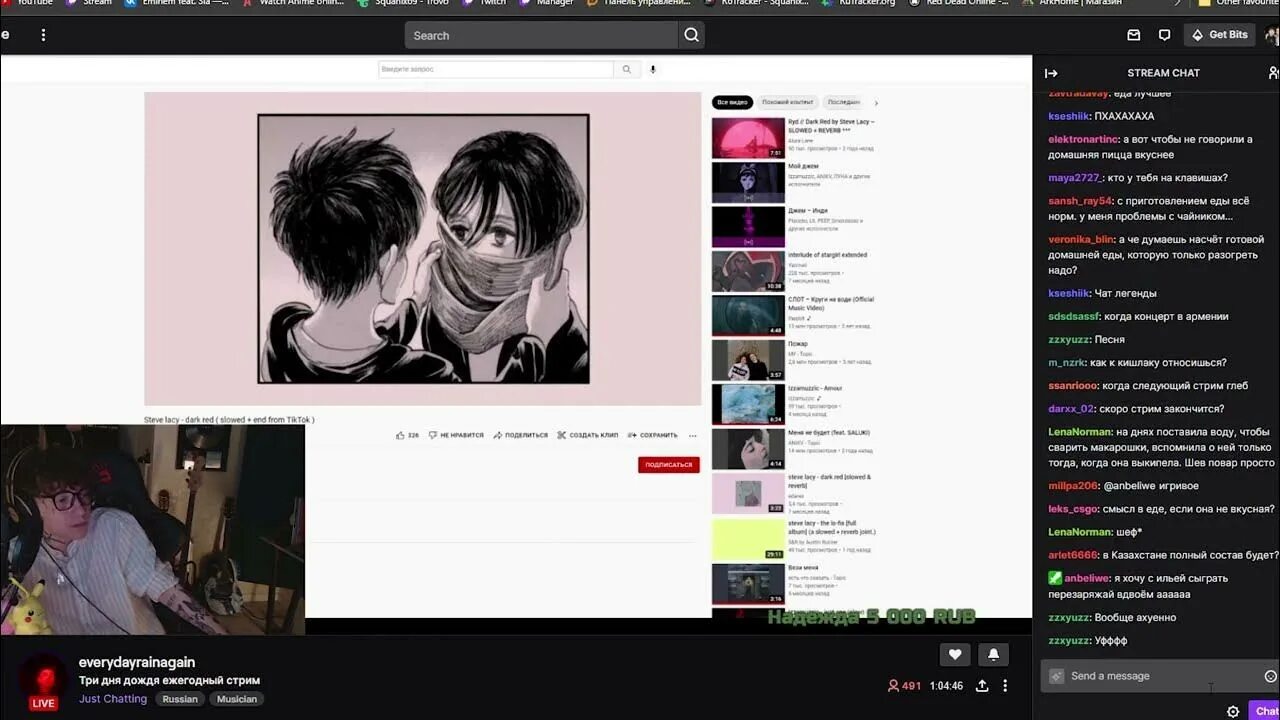Focus the Twitch Search field
This screenshot has width=1280, height=720.
[541, 35]
